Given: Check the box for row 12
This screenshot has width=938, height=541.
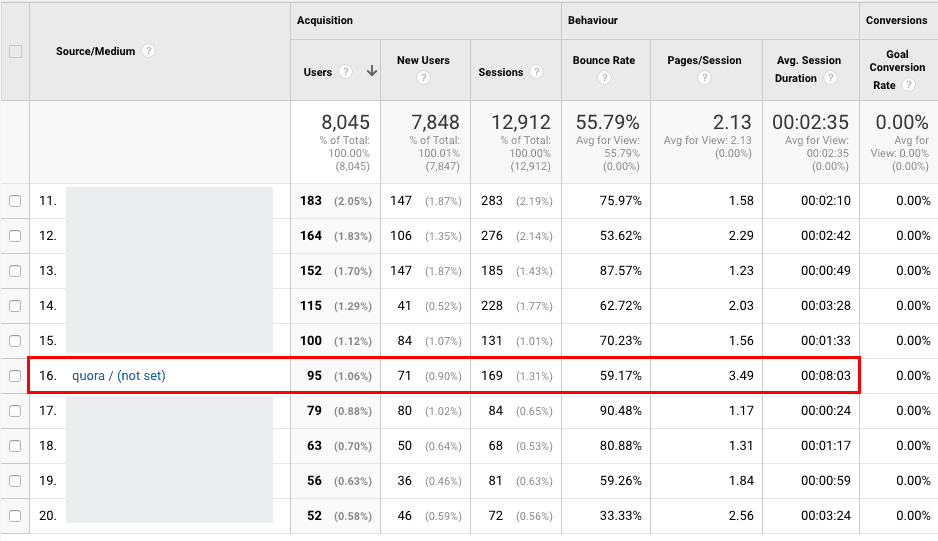Looking at the screenshot, I should pos(15,236).
